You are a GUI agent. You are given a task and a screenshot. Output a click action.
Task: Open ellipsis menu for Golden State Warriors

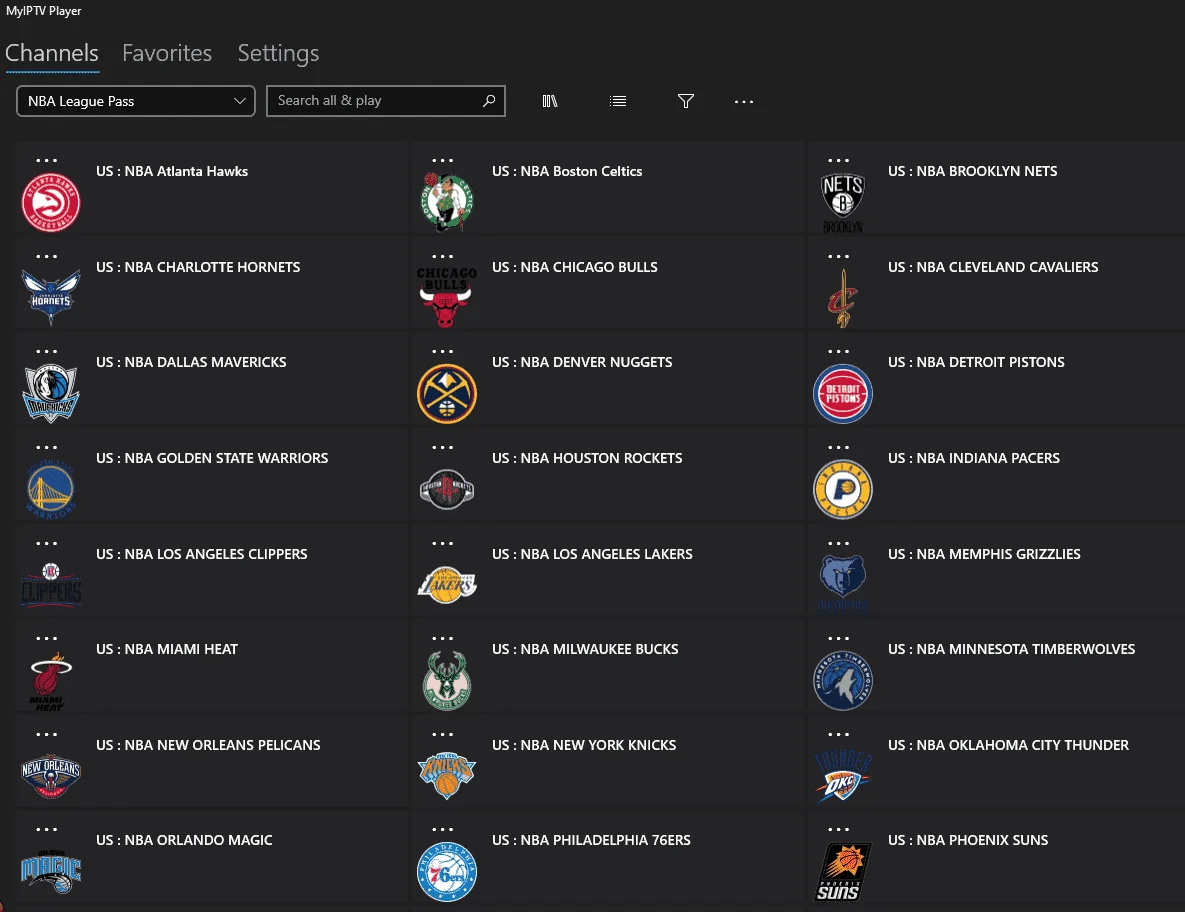(46, 447)
